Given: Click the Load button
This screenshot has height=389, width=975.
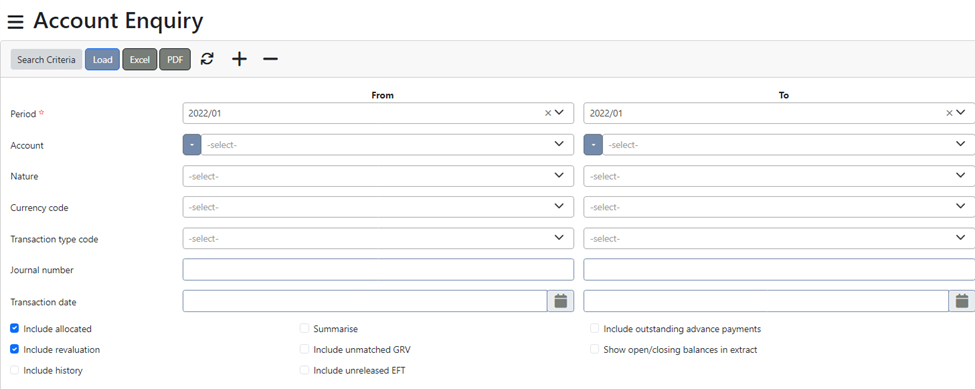Looking at the screenshot, I should (x=103, y=60).
